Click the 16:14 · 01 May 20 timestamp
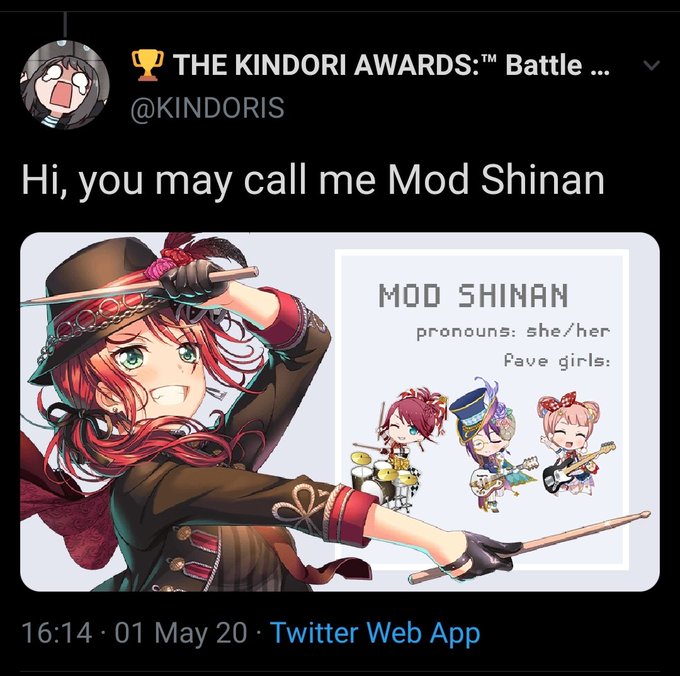 tap(134, 632)
